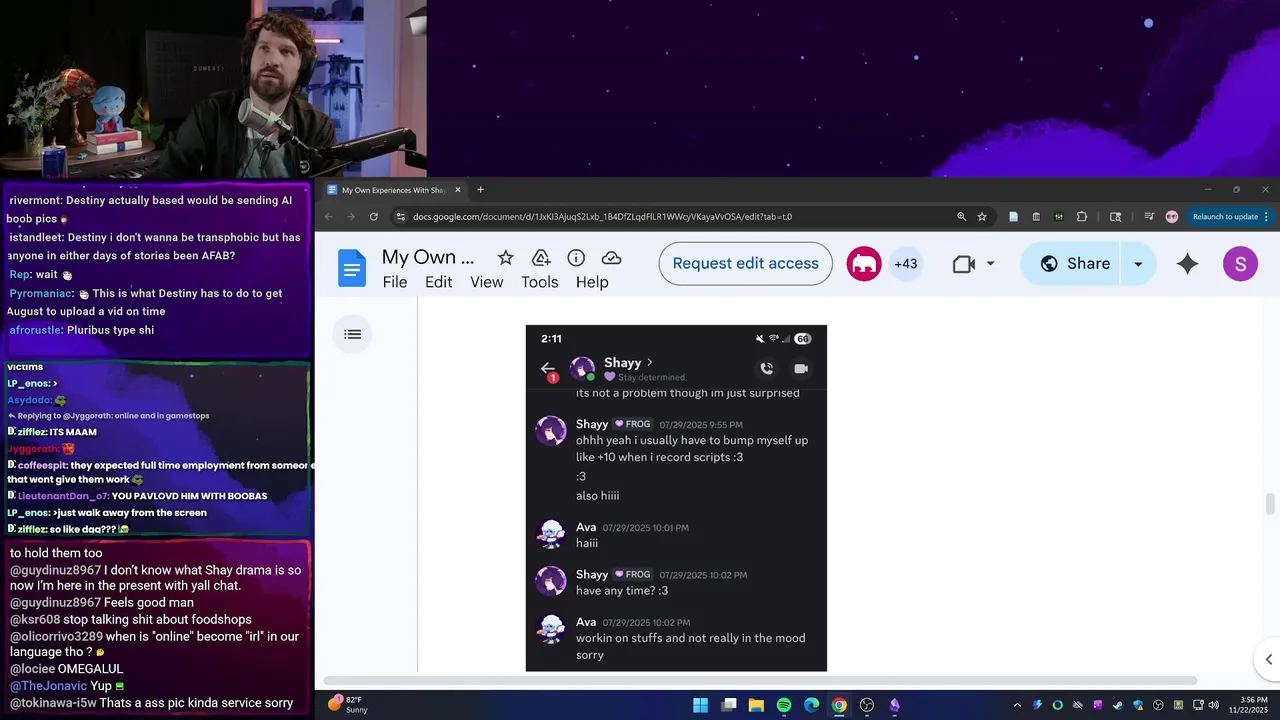Expand the Meet call dropdown arrow
Image resolution: width=1280 pixels, height=720 pixels.
tap(990, 264)
